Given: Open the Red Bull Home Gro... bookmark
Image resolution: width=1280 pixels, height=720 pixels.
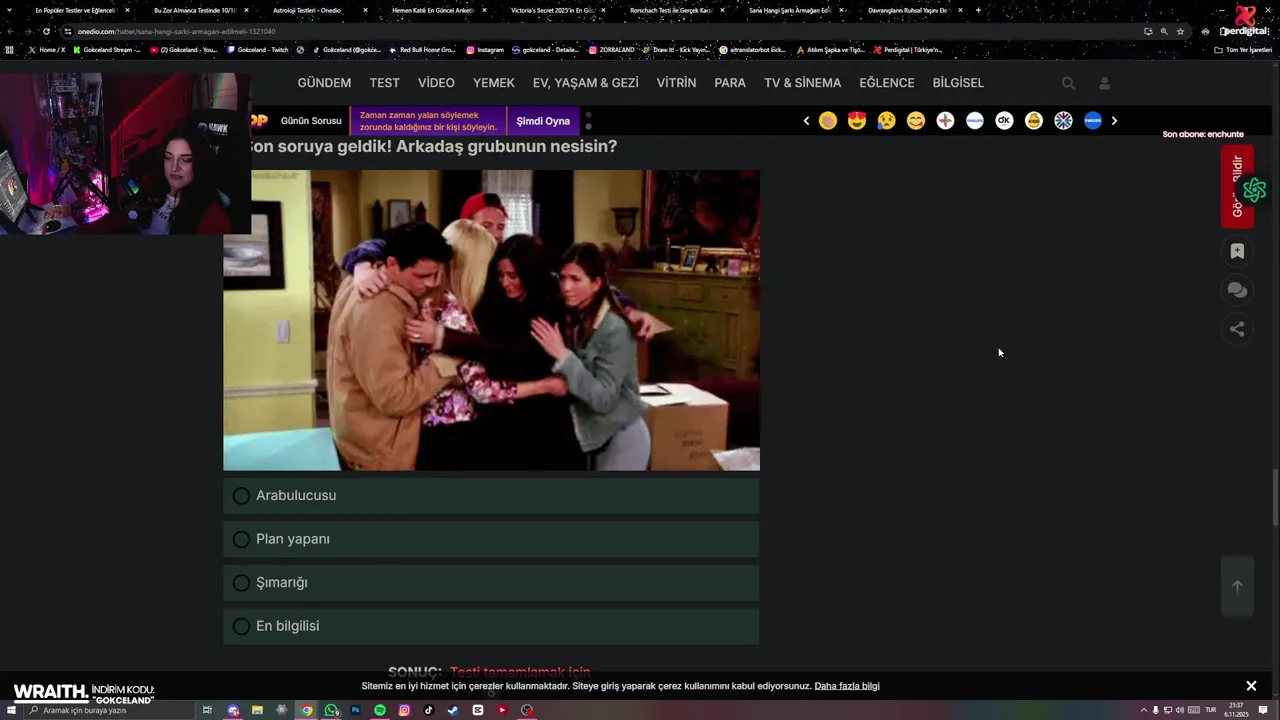Looking at the screenshot, I should tap(422, 50).
